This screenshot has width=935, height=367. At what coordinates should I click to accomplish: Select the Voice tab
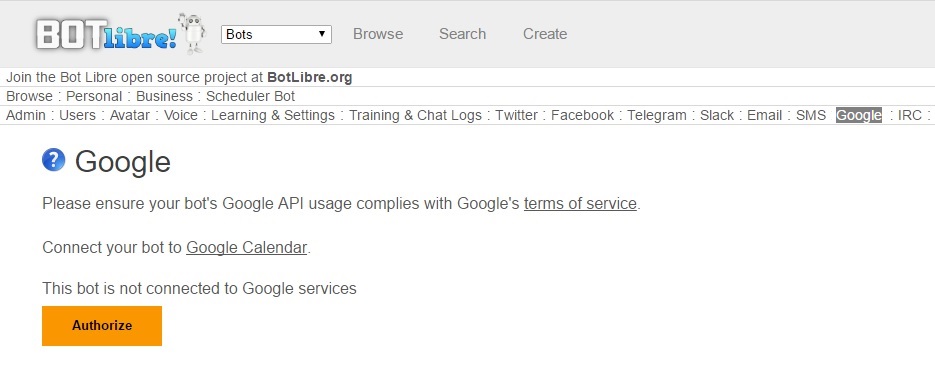coord(181,115)
